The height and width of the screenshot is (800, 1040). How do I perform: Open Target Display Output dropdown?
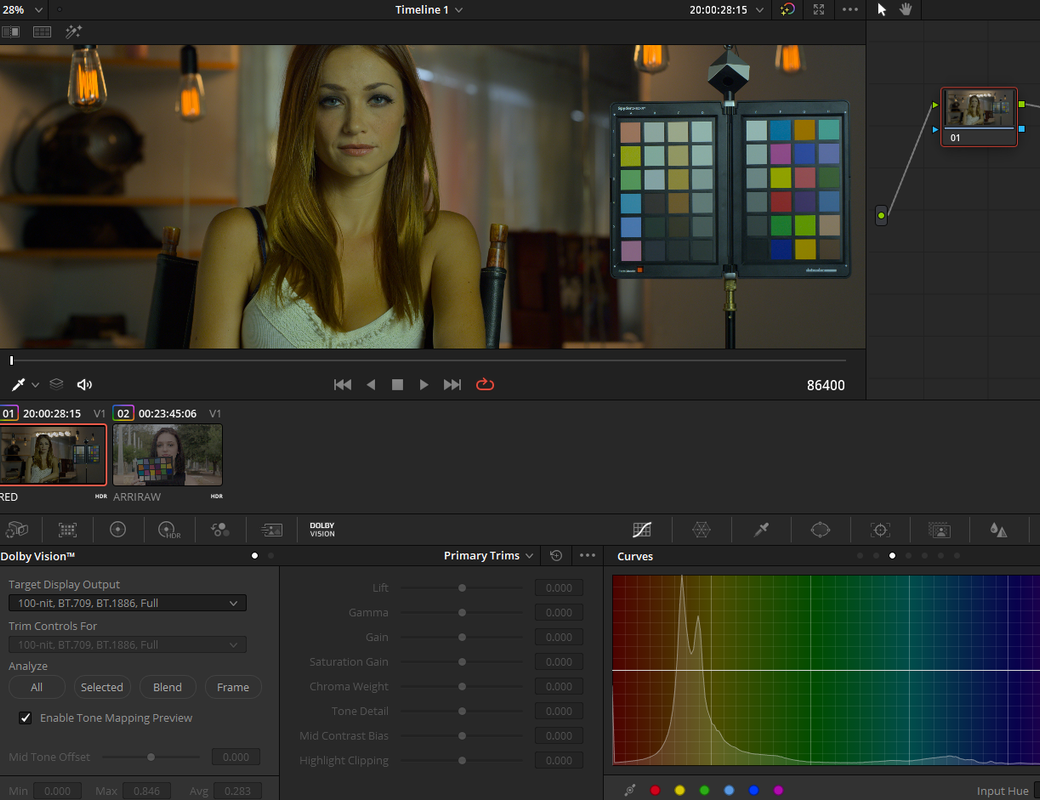(x=127, y=603)
